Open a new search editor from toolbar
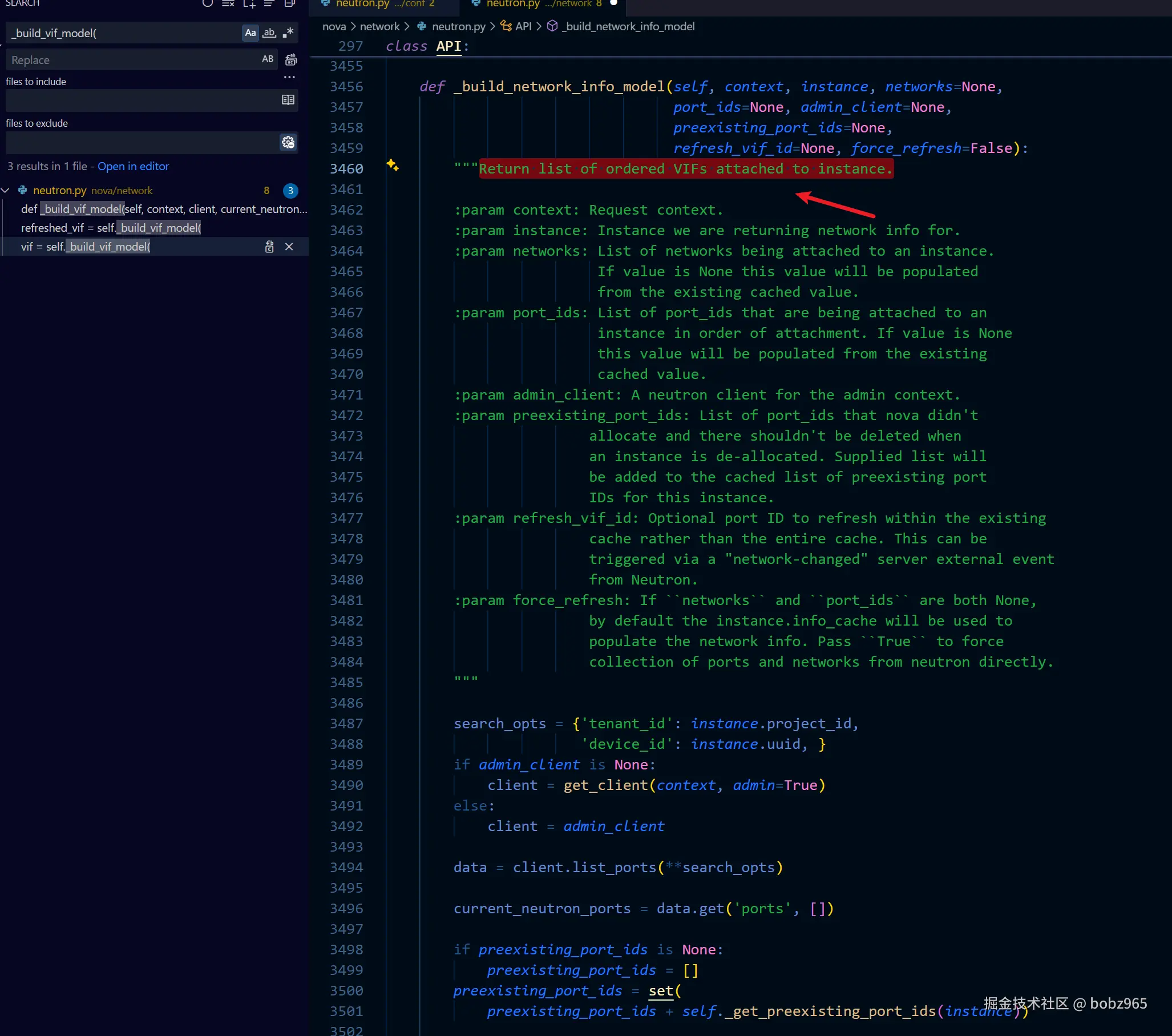 tap(249, 3)
